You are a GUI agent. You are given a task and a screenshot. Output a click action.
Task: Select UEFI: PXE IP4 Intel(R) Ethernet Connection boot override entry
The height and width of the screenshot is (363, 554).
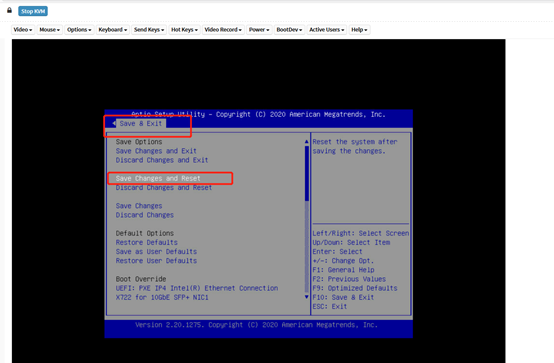tap(197, 293)
